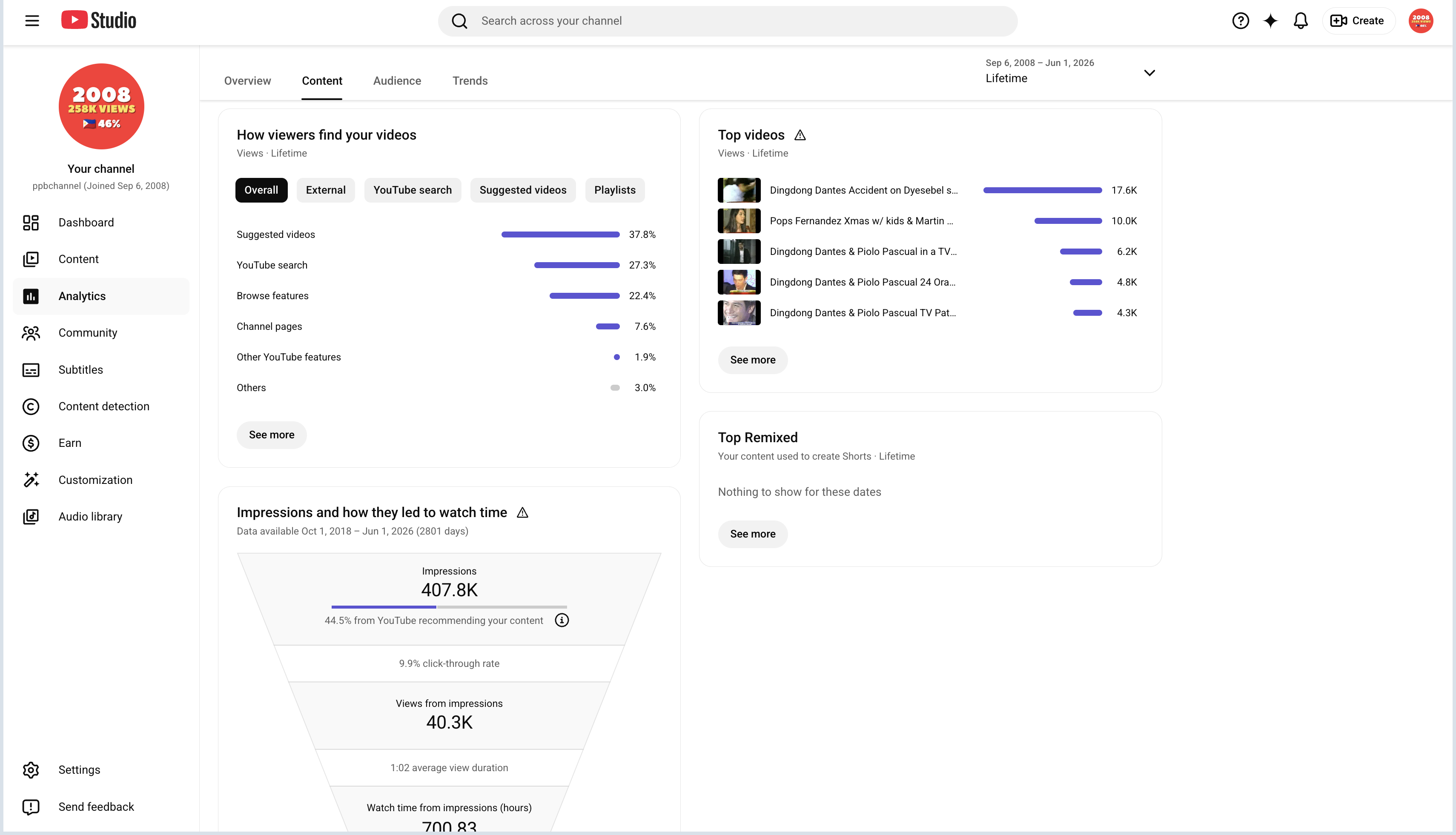Click info icon next to recommending content
The height and width of the screenshot is (835, 1456).
(x=562, y=621)
